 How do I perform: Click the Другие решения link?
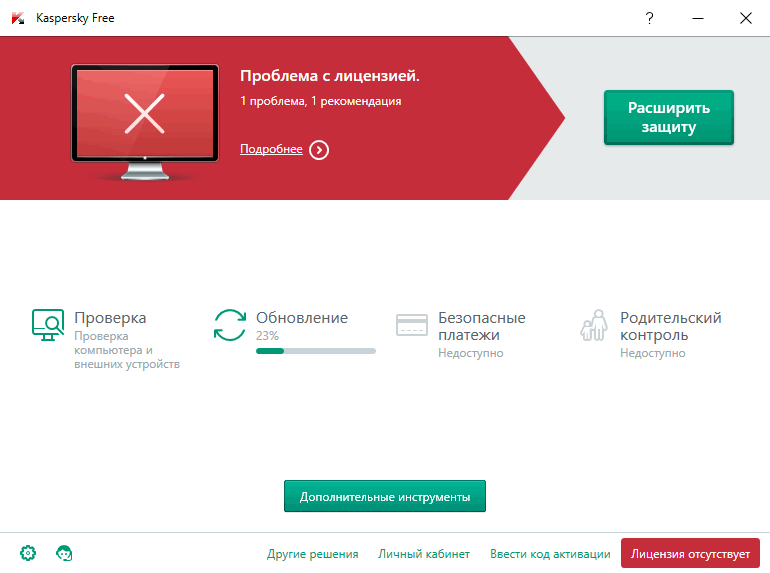click(x=312, y=554)
